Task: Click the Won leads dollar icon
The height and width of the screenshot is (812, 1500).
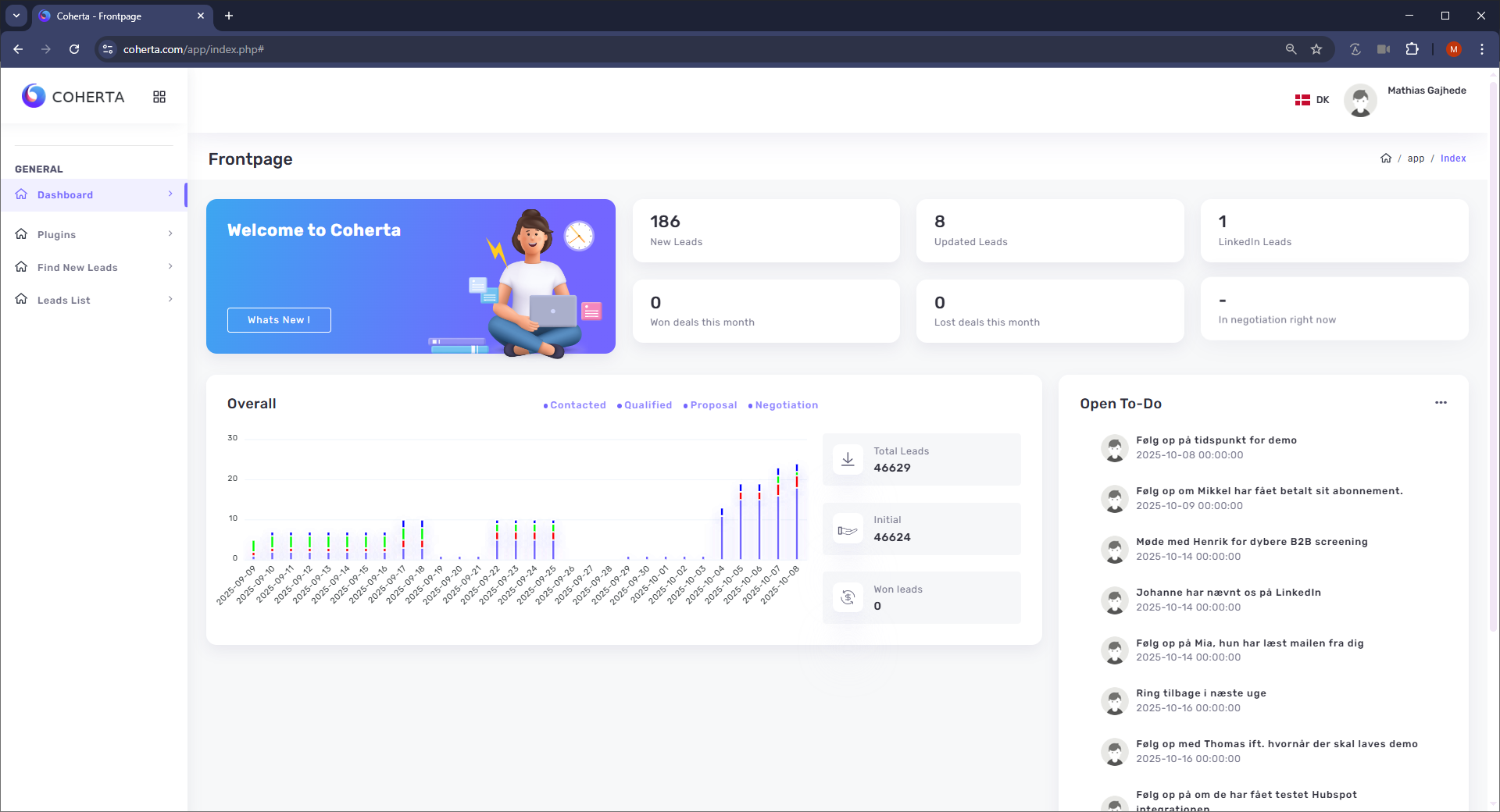Action: pyautogui.click(x=848, y=597)
